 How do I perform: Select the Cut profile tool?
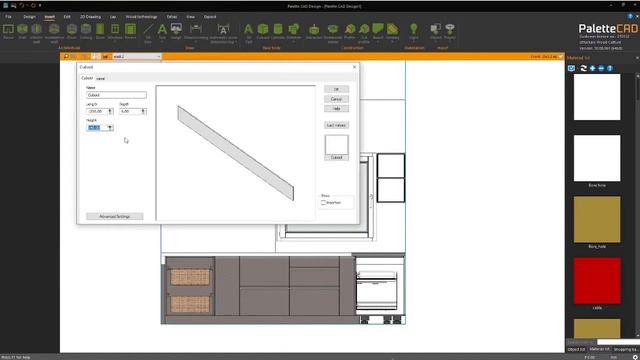pyautogui.click(x=364, y=33)
